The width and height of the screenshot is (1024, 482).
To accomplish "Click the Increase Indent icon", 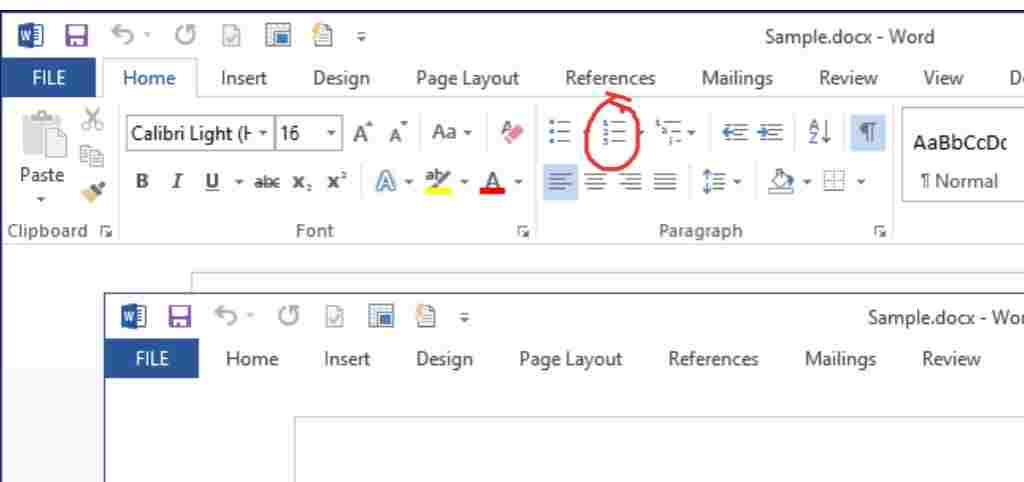I will (770, 133).
